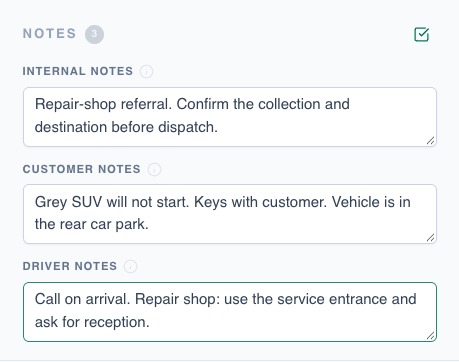The height and width of the screenshot is (362, 459).
Task: Show info tooltip for Internal Notes
Action: point(146,71)
